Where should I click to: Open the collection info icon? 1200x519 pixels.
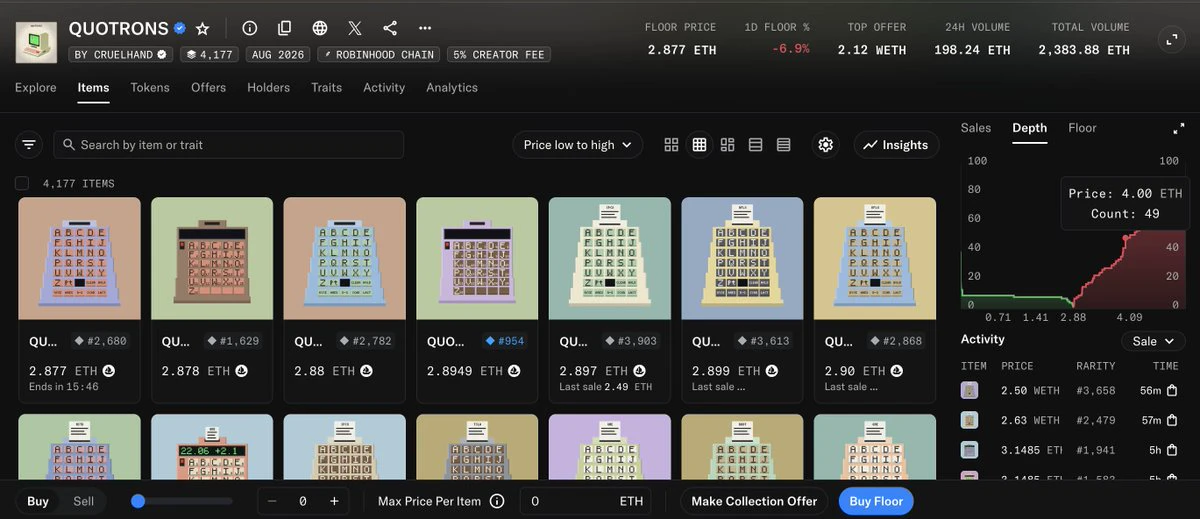(250, 29)
